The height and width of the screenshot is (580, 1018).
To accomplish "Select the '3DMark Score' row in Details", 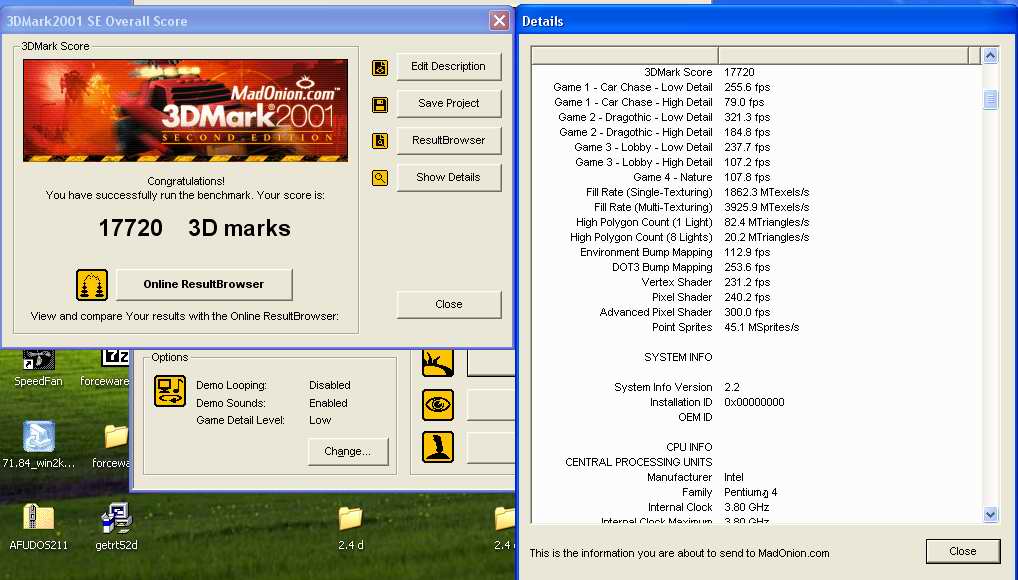I will (756, 72).
